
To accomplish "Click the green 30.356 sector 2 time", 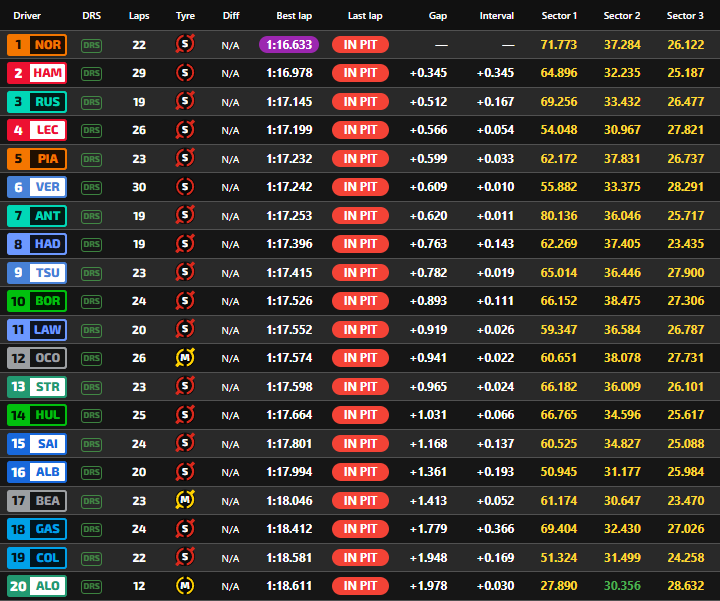I will point(622,586).
